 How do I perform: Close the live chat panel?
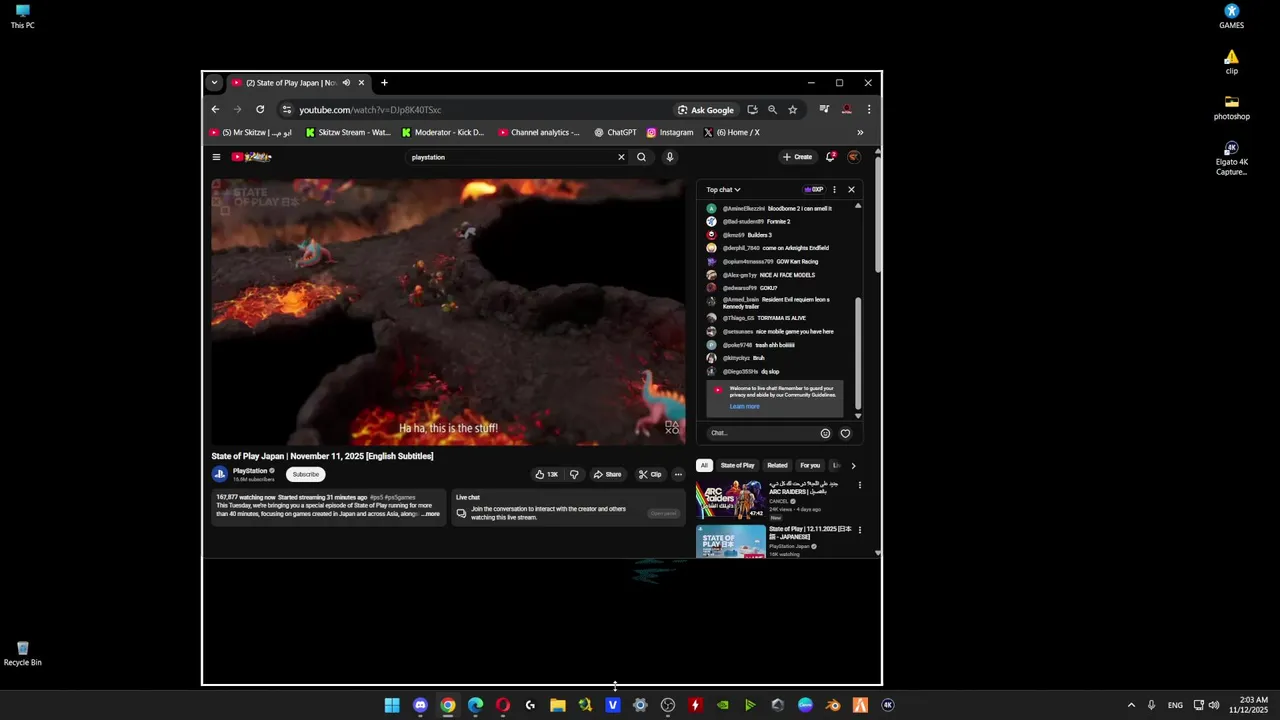pos(851,189)
